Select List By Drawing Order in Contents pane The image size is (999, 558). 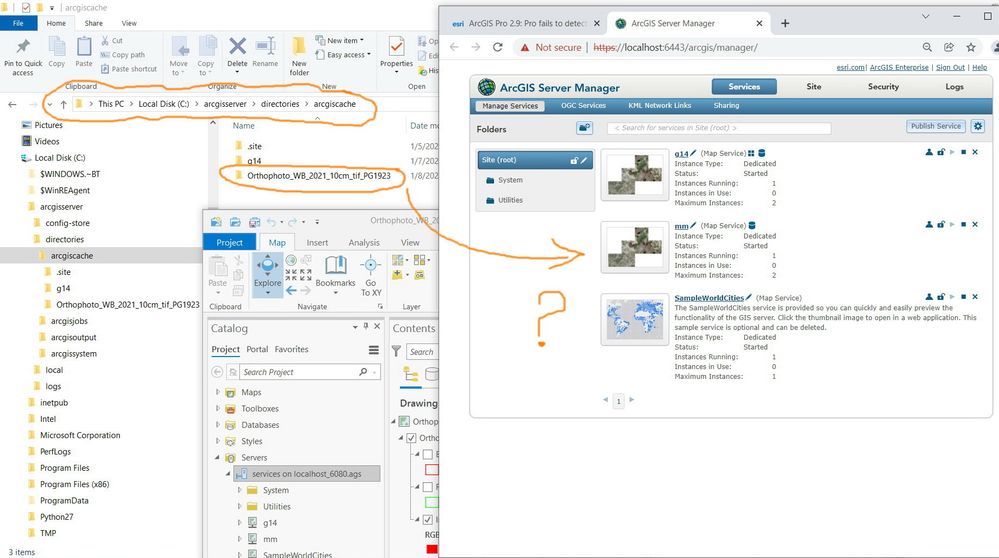tap(411, 374)
